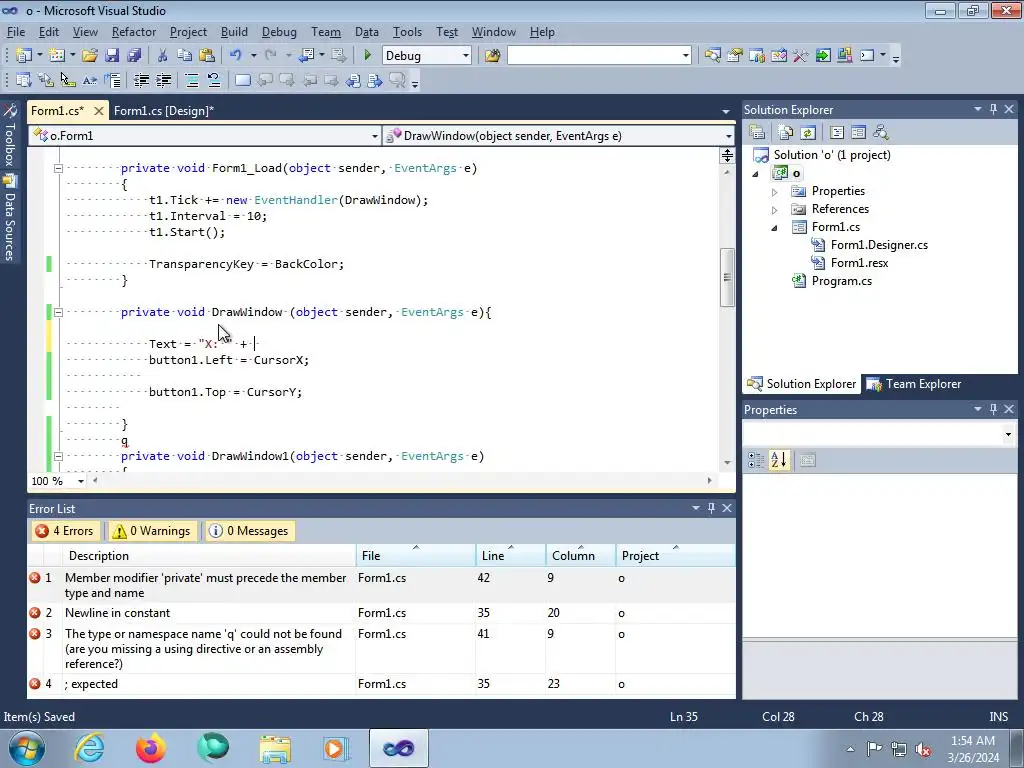Click the New Project toolbar icon
1024x768 pixels.
tap(24, 56)
